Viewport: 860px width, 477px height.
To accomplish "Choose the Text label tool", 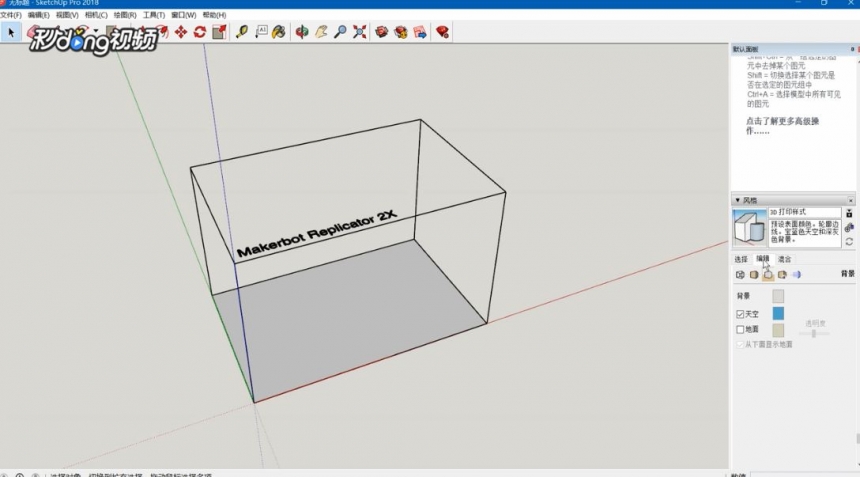I will coord(261,32).
